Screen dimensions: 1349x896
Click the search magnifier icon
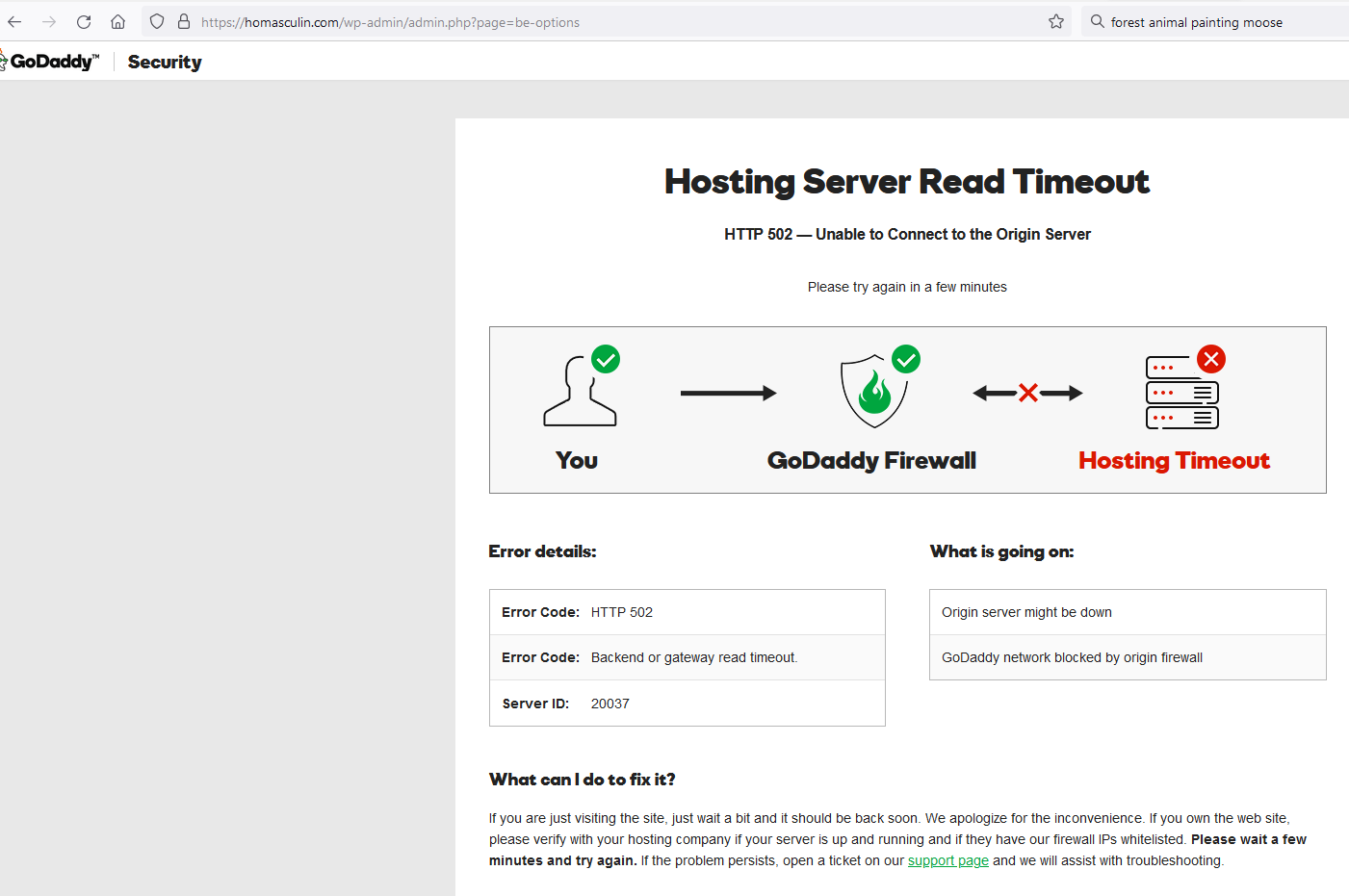pyautogui.click(x=1097, y=21)
